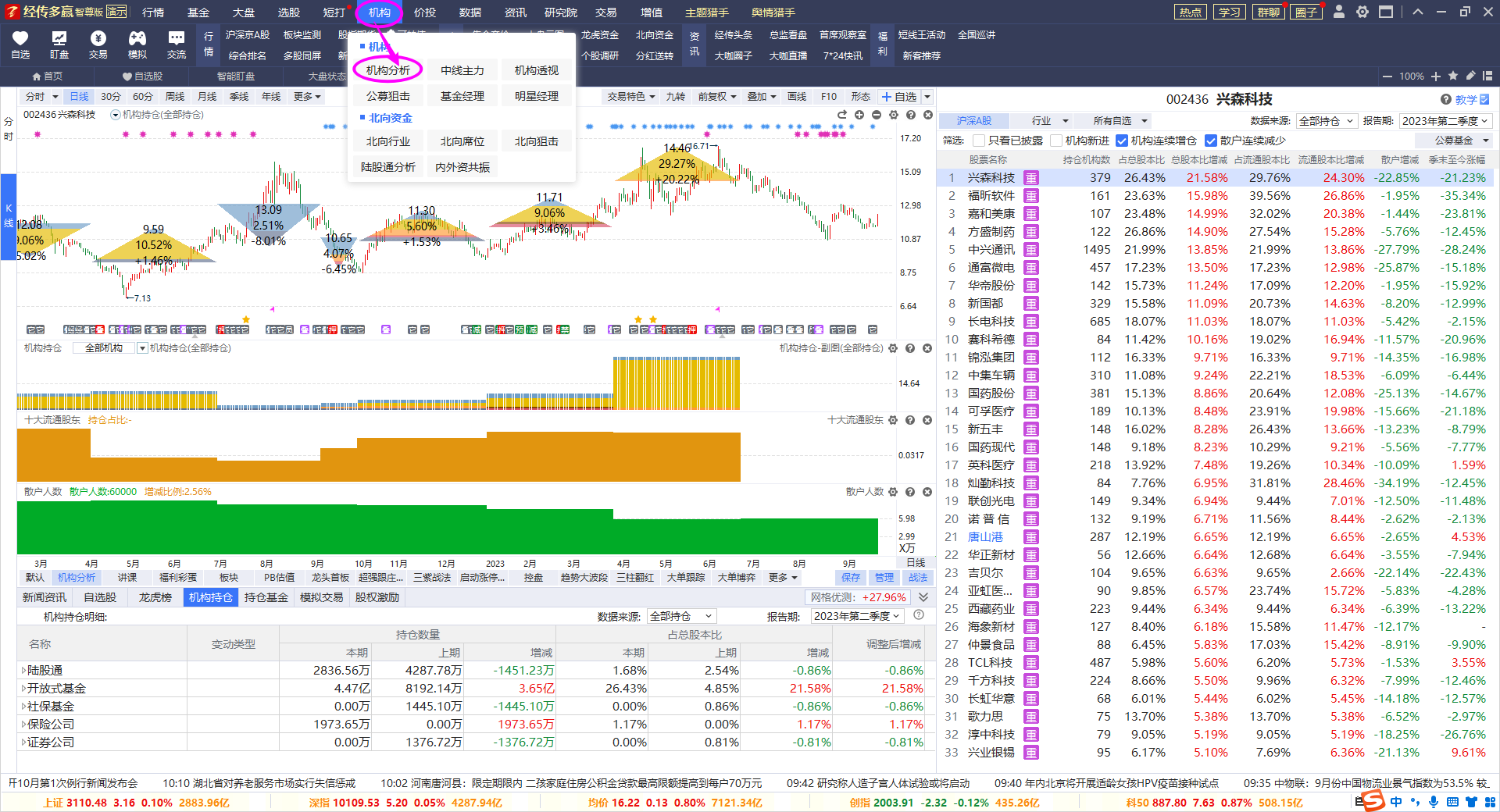Check the 只看已披露 filter checkbox
This screenshot has width=1500, height=812.
pyautogui.click(x=979, y=141)
